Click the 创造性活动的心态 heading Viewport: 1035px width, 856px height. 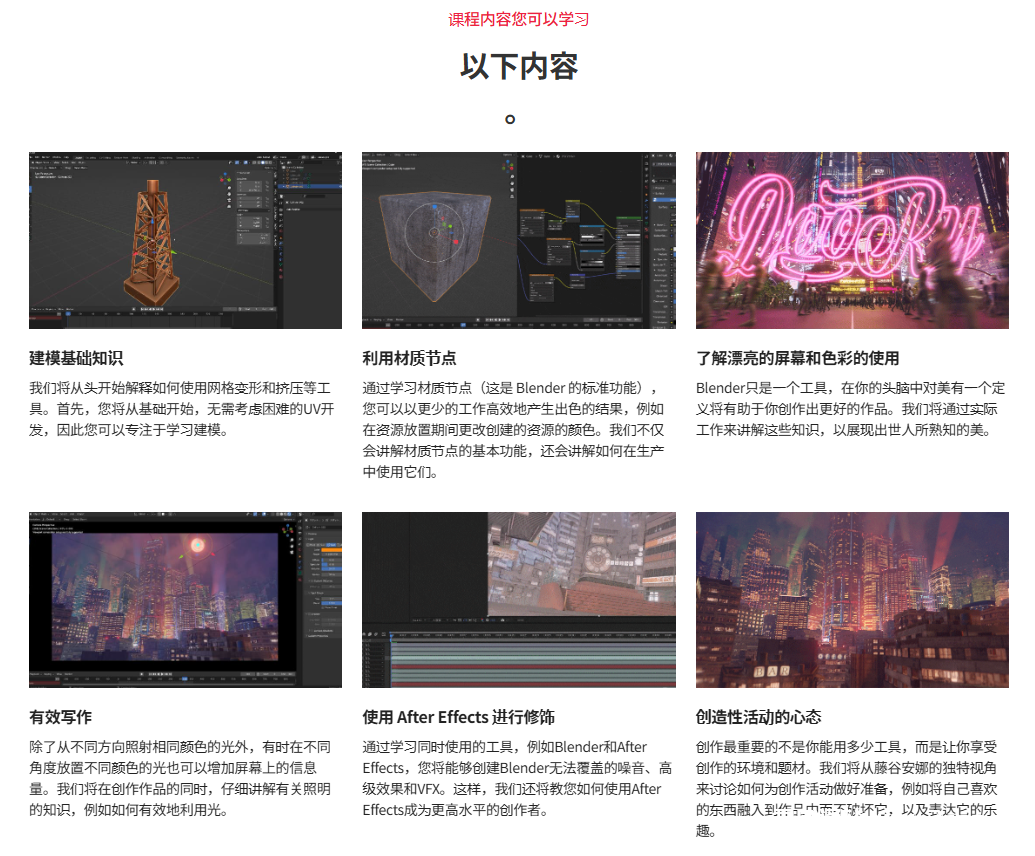pos(758,717)
